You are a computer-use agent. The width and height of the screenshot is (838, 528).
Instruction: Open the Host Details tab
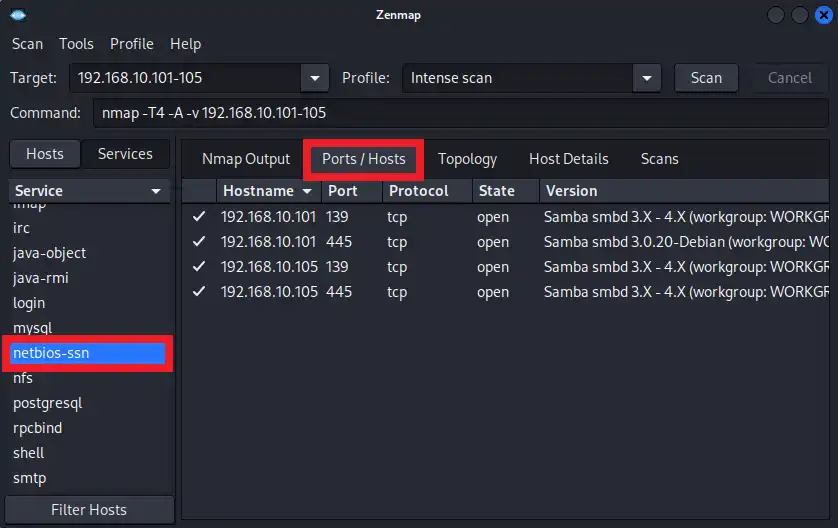tap(569, 159)
